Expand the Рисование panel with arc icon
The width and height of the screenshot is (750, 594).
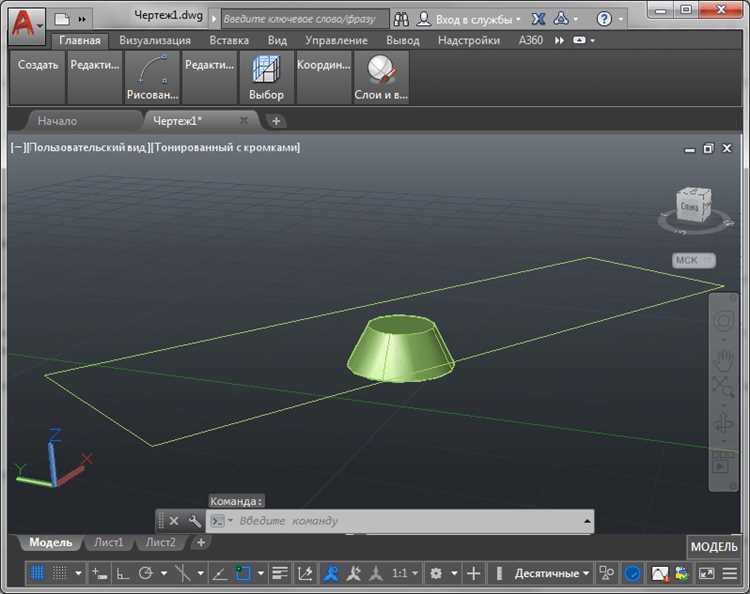(x=152, y=77)
